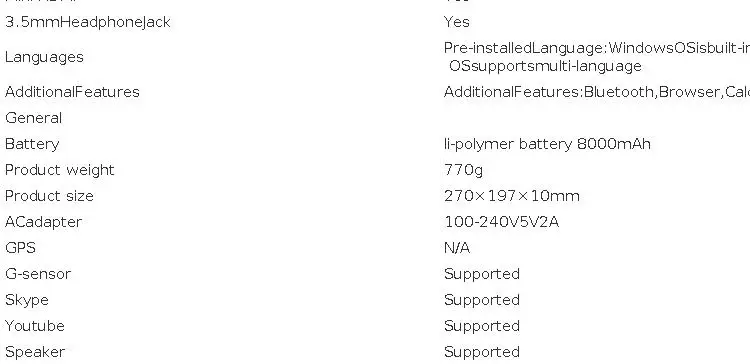Click the Product size label
The image size is (750, 364).
[49, 196]
